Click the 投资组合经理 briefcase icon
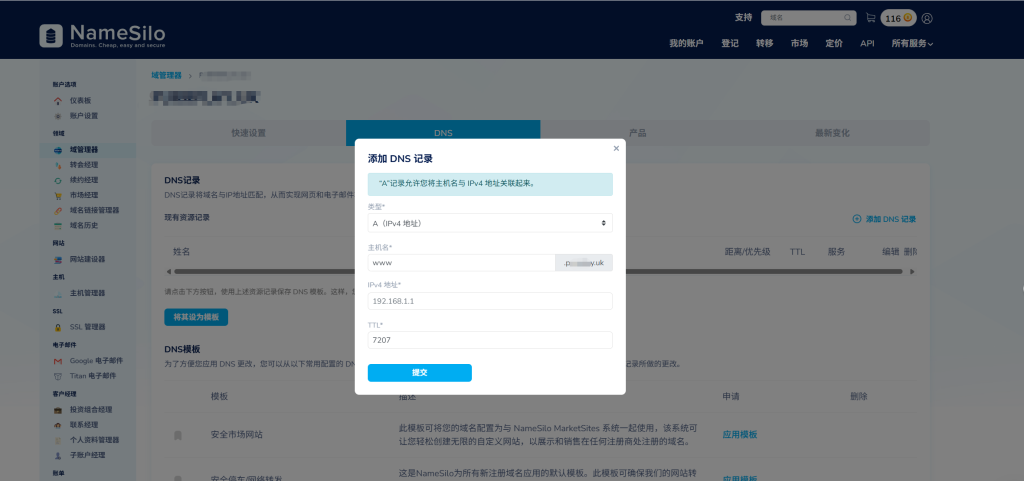Screen dimensions: 1024x481 [x=58, y=410]
